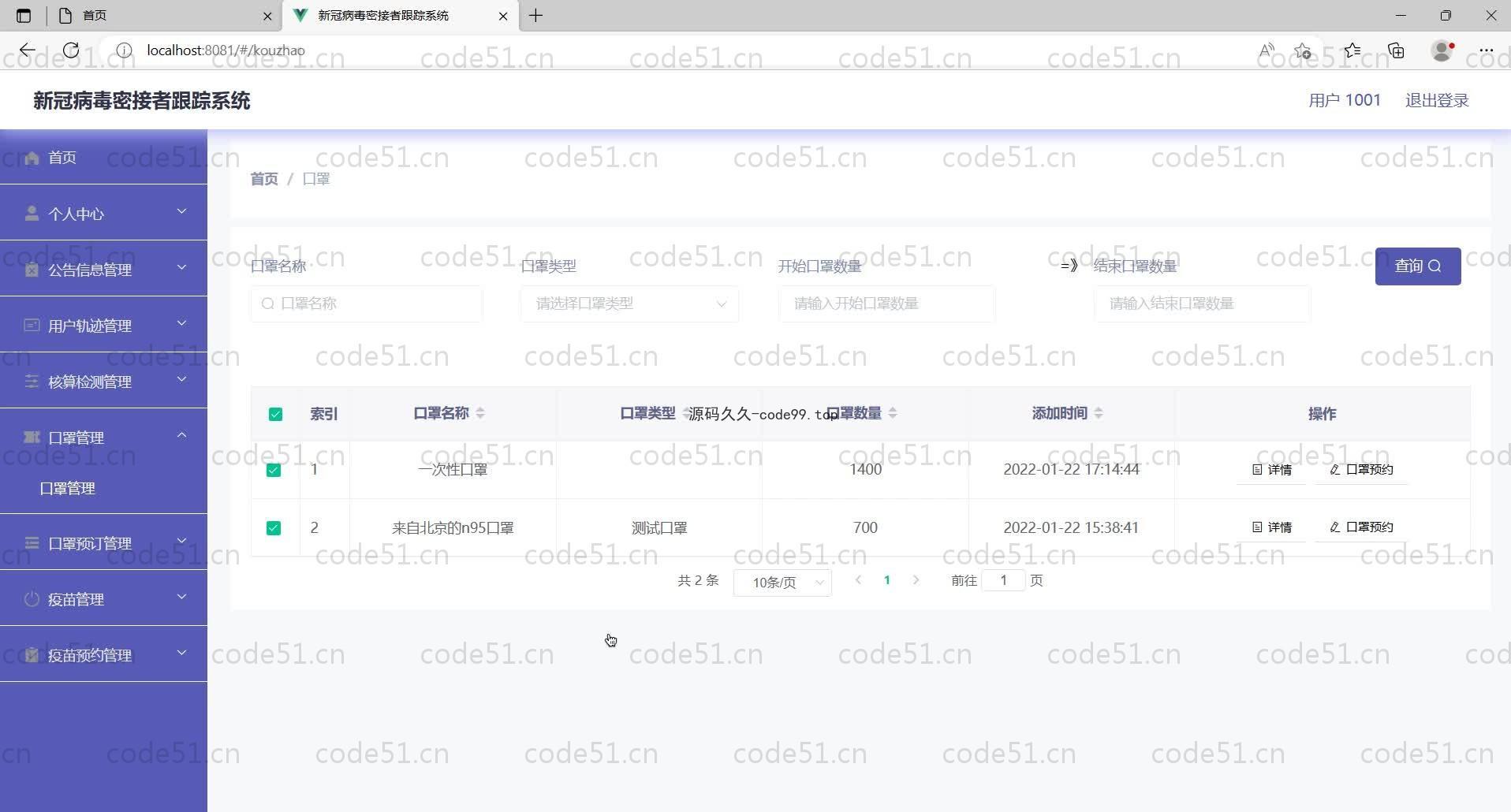This screenshot has width=1511, height=812.
Task: Click the icon beside 口罩管理 menu
Action: tap(32, 438)
